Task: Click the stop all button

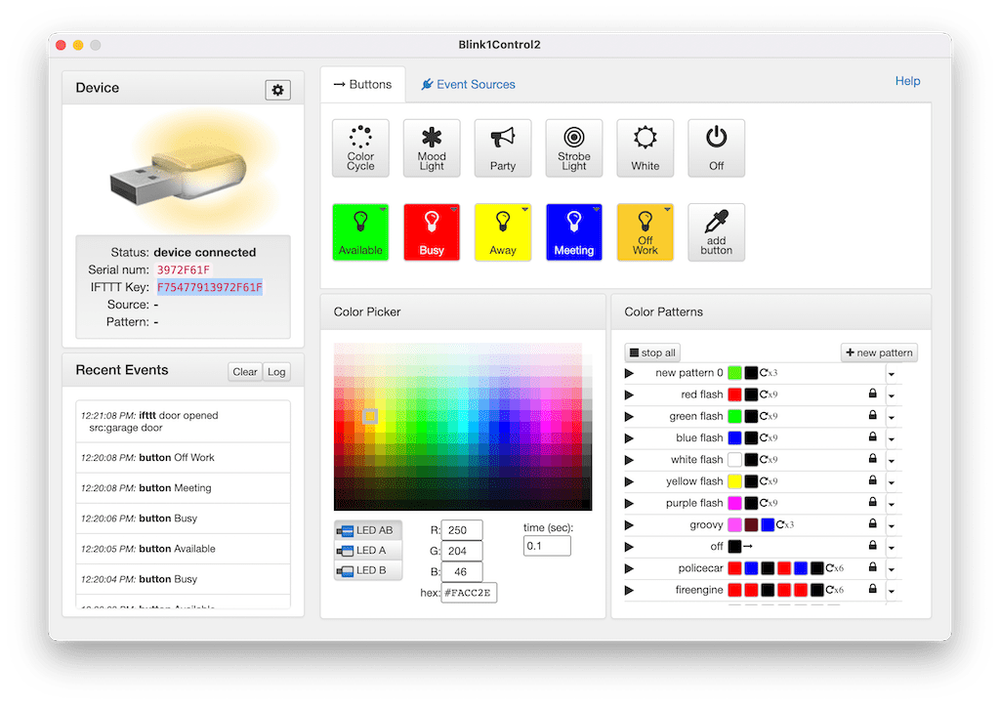Action: [652, 353]
